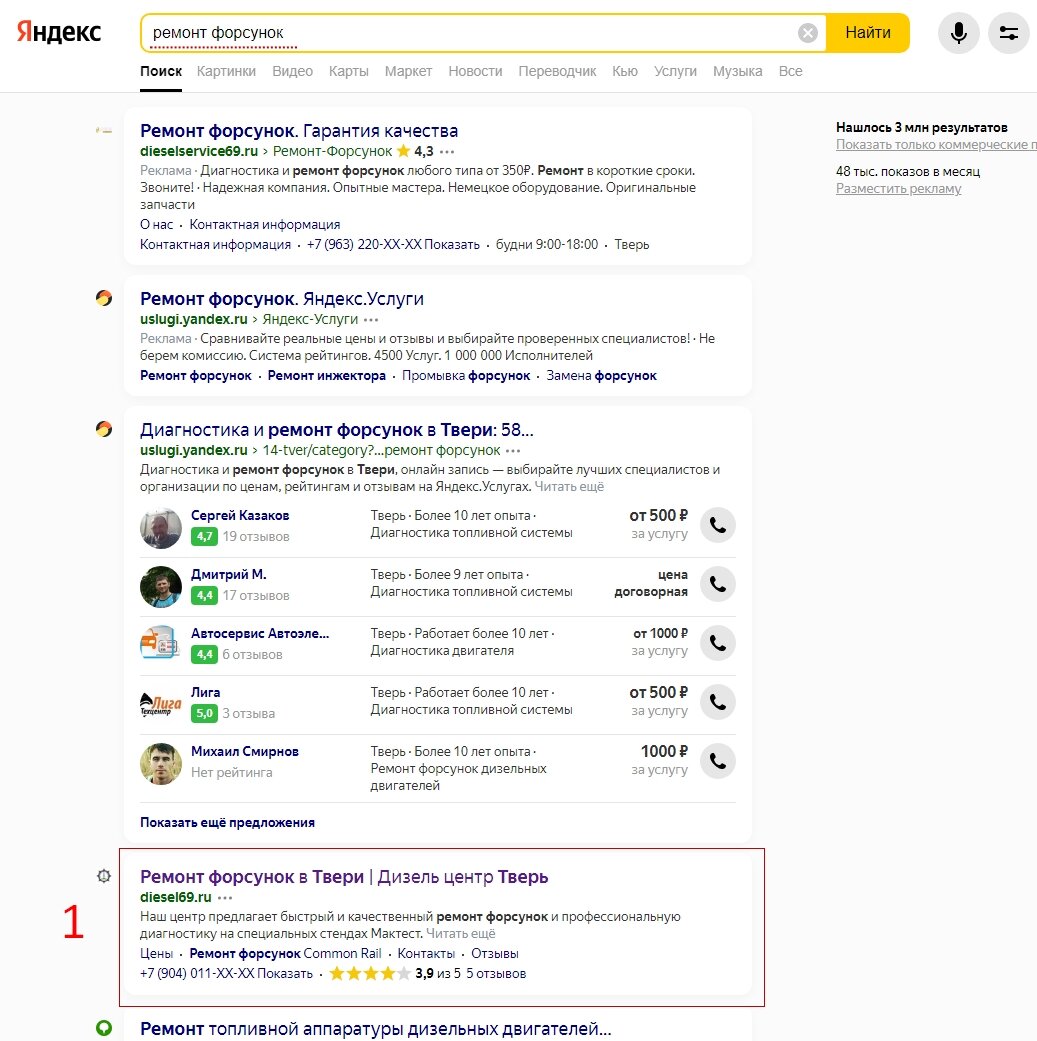Viewport: 1037px width, 1041px height.
Task: Open the Отзывы sitelink of diesel69.ru
Action: click(x=495, y=953)
